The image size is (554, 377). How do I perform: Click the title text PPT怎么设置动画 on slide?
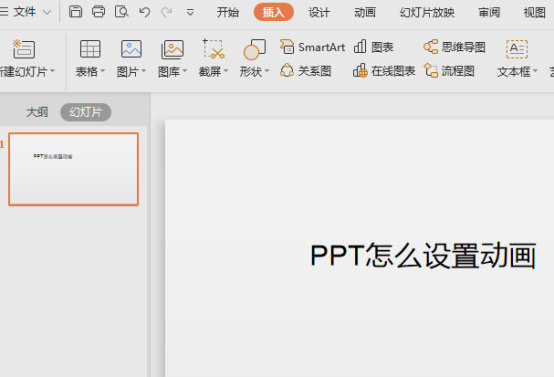[x=423, y=255]
